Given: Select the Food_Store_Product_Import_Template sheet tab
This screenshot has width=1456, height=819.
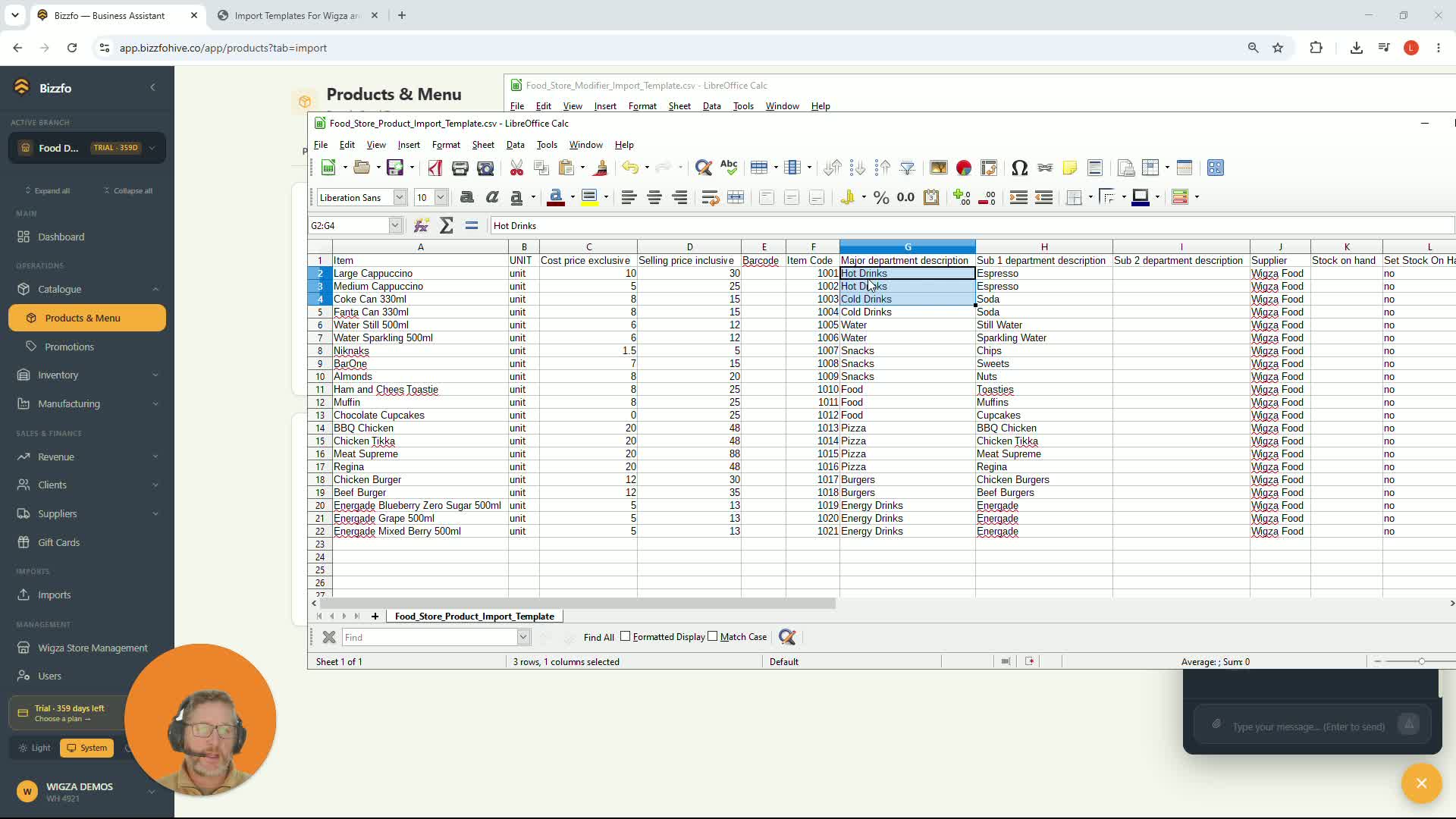Looking at the screenshot, I should [x=475, y=617].
